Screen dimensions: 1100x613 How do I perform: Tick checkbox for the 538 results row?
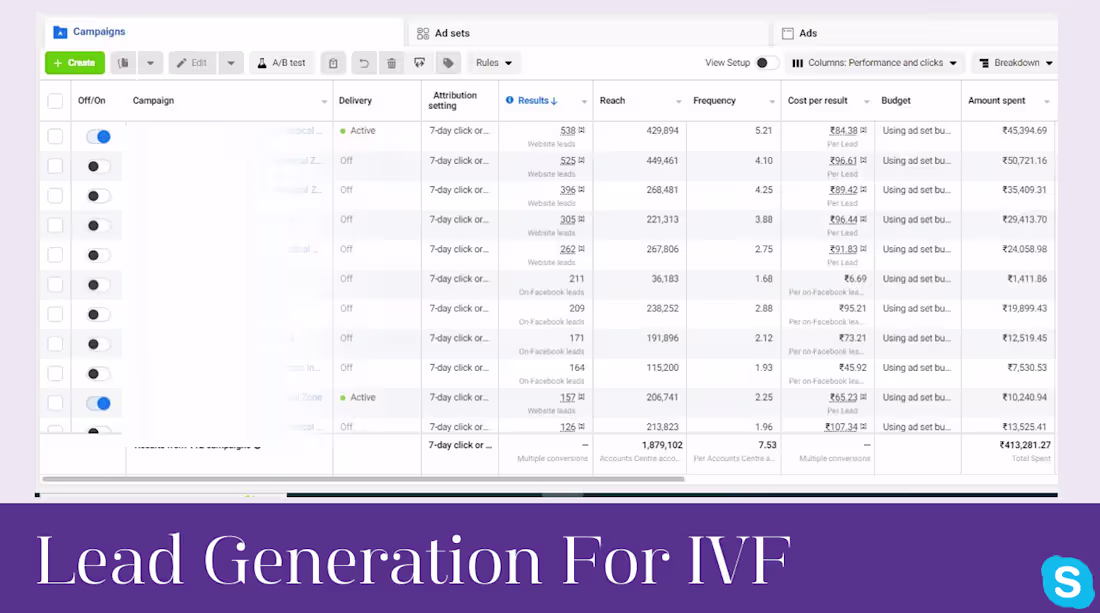(x=55, y=137)
